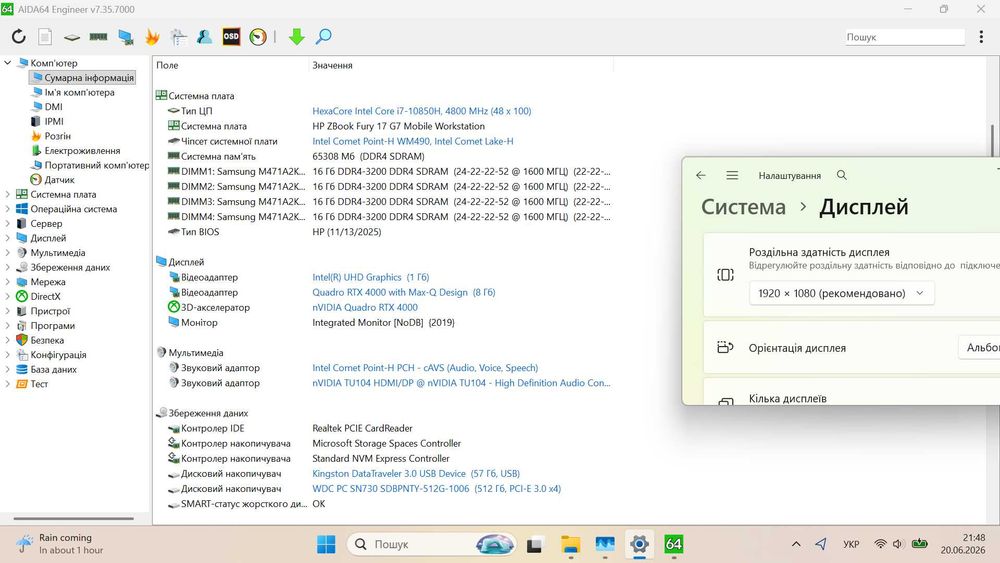This screenshot has height=563, width=1000.
Task: Expand the Операційна система tree node
Action: 8,209
